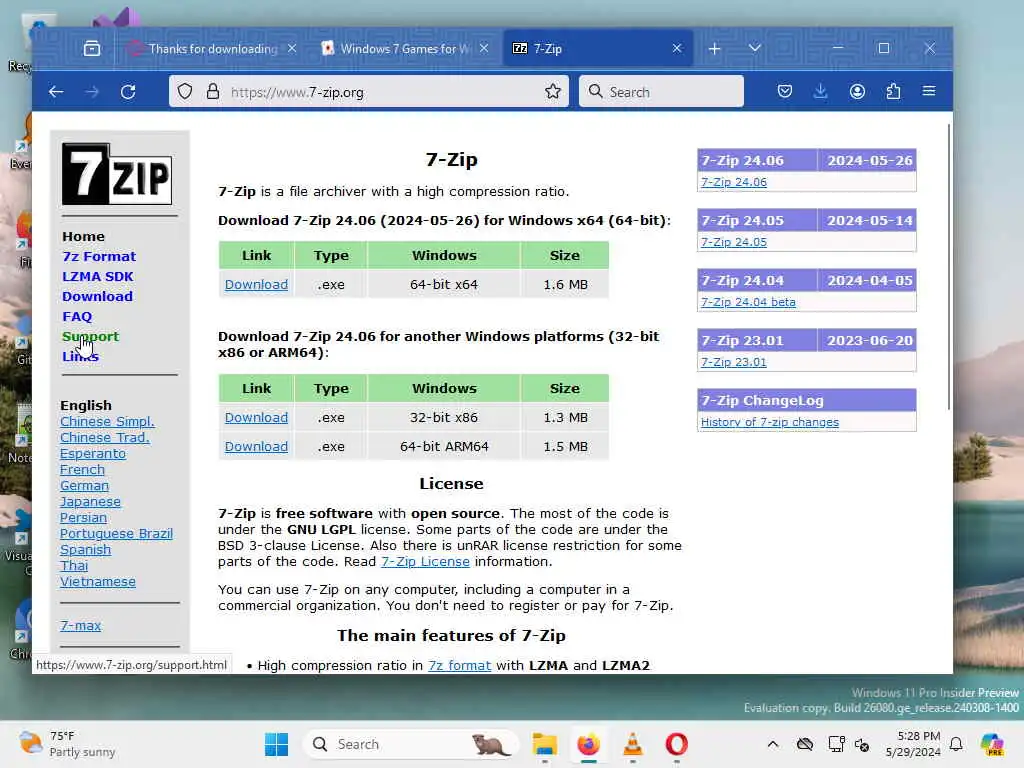Open the Support page
Image resolution: width=1024 pixels, height=768 pixels.
coord(90,336)
